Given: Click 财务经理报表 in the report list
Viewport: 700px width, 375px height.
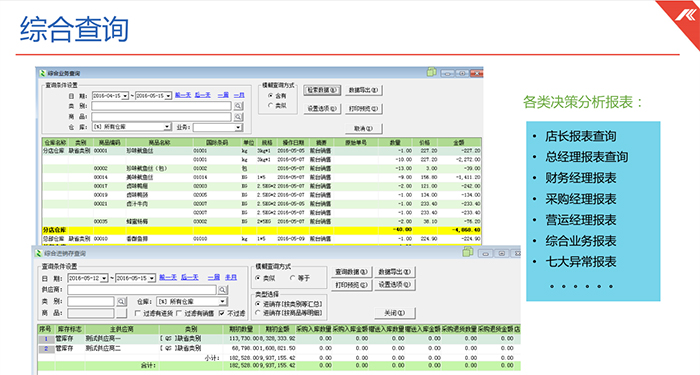Looking at the screenshot, I should (580, 178).
